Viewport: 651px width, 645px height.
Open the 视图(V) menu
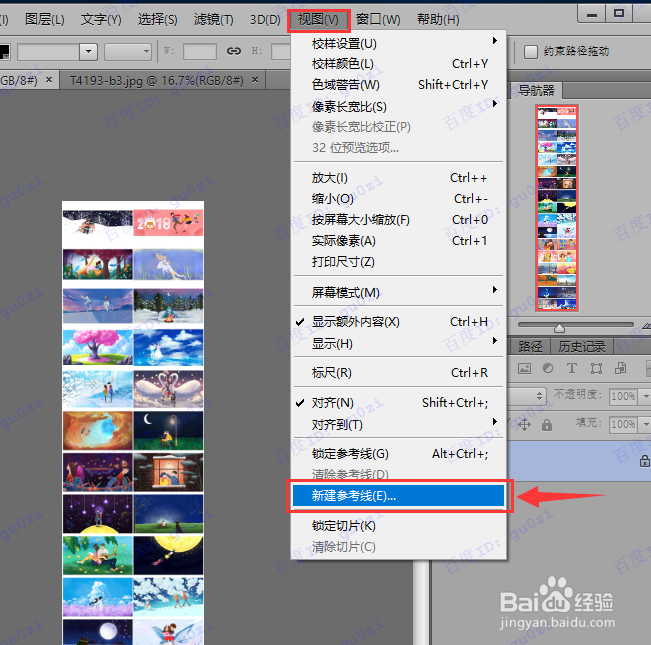(318, 20)
